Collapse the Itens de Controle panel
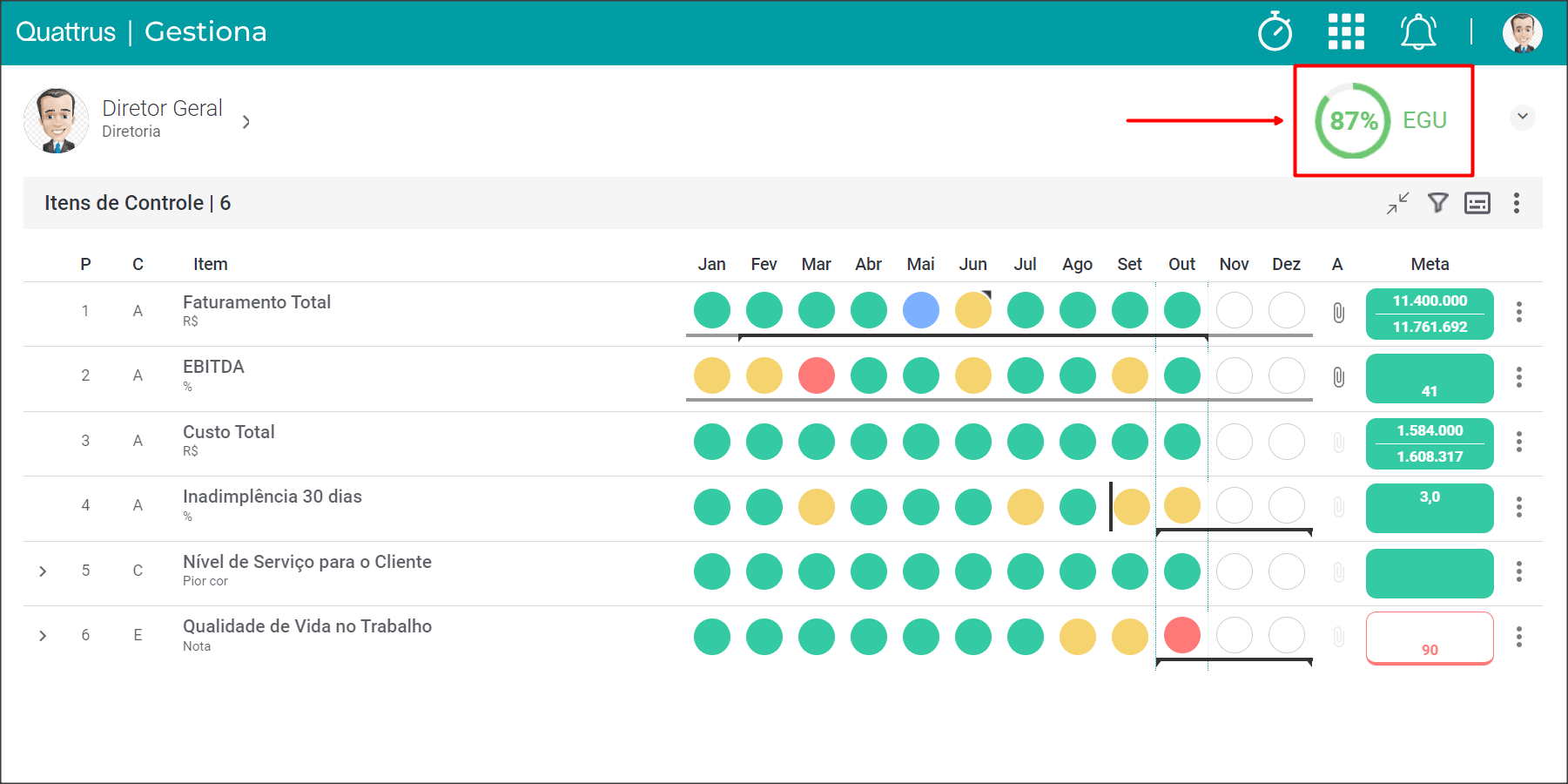 [1398, 203]
